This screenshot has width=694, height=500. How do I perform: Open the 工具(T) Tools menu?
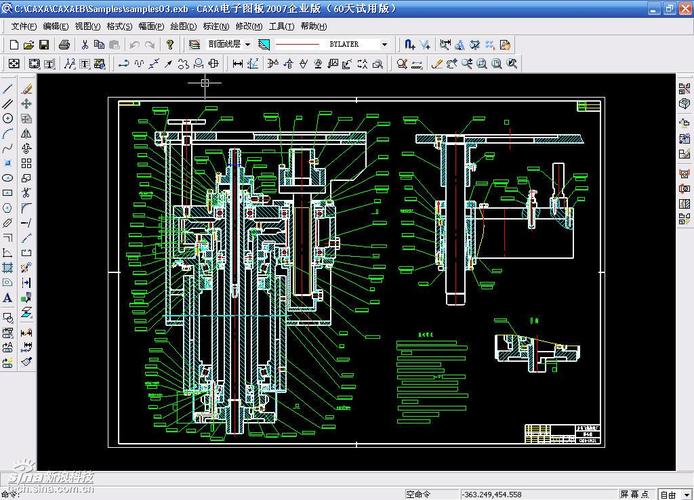coord(281,27)
